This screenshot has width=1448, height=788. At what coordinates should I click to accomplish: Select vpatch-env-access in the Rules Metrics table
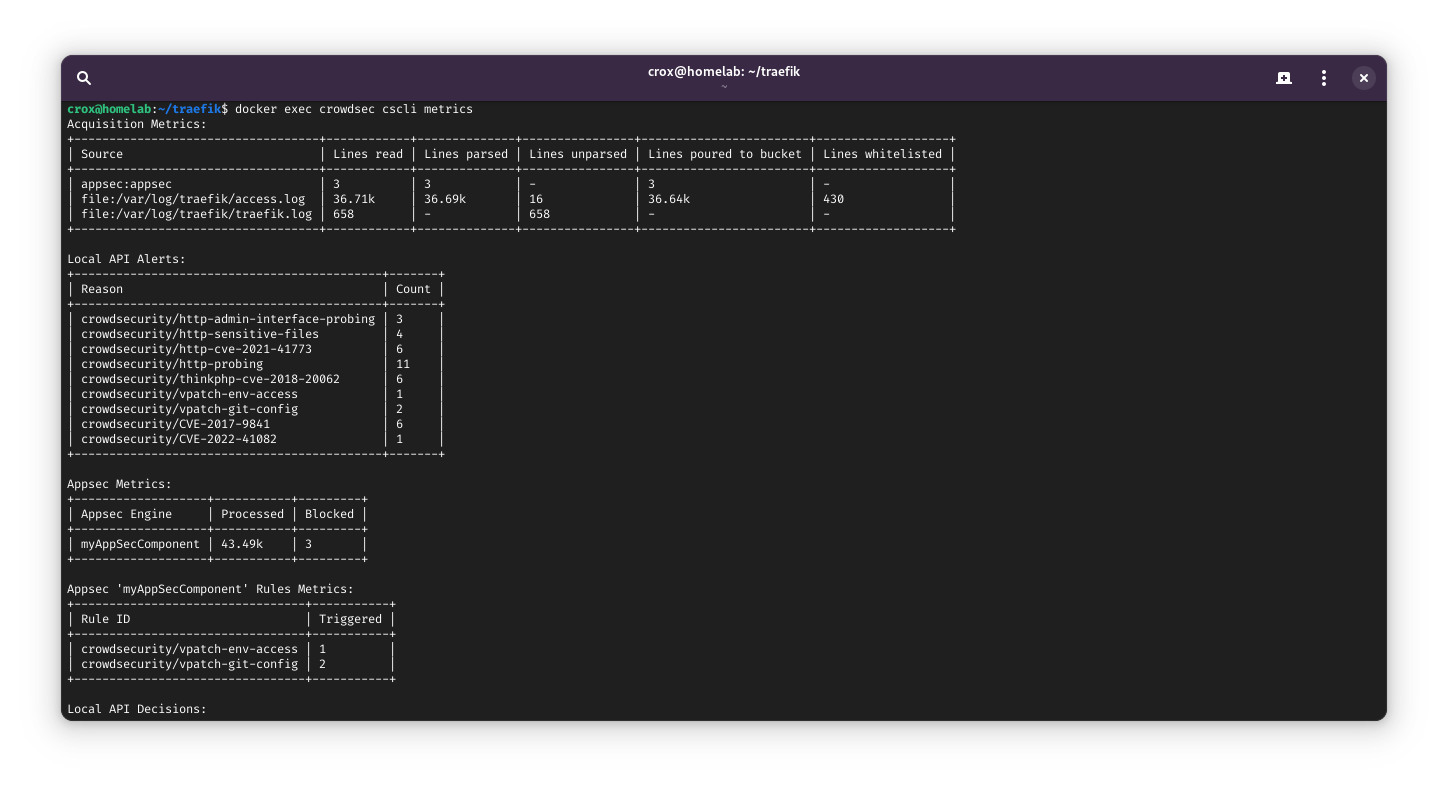189,649
